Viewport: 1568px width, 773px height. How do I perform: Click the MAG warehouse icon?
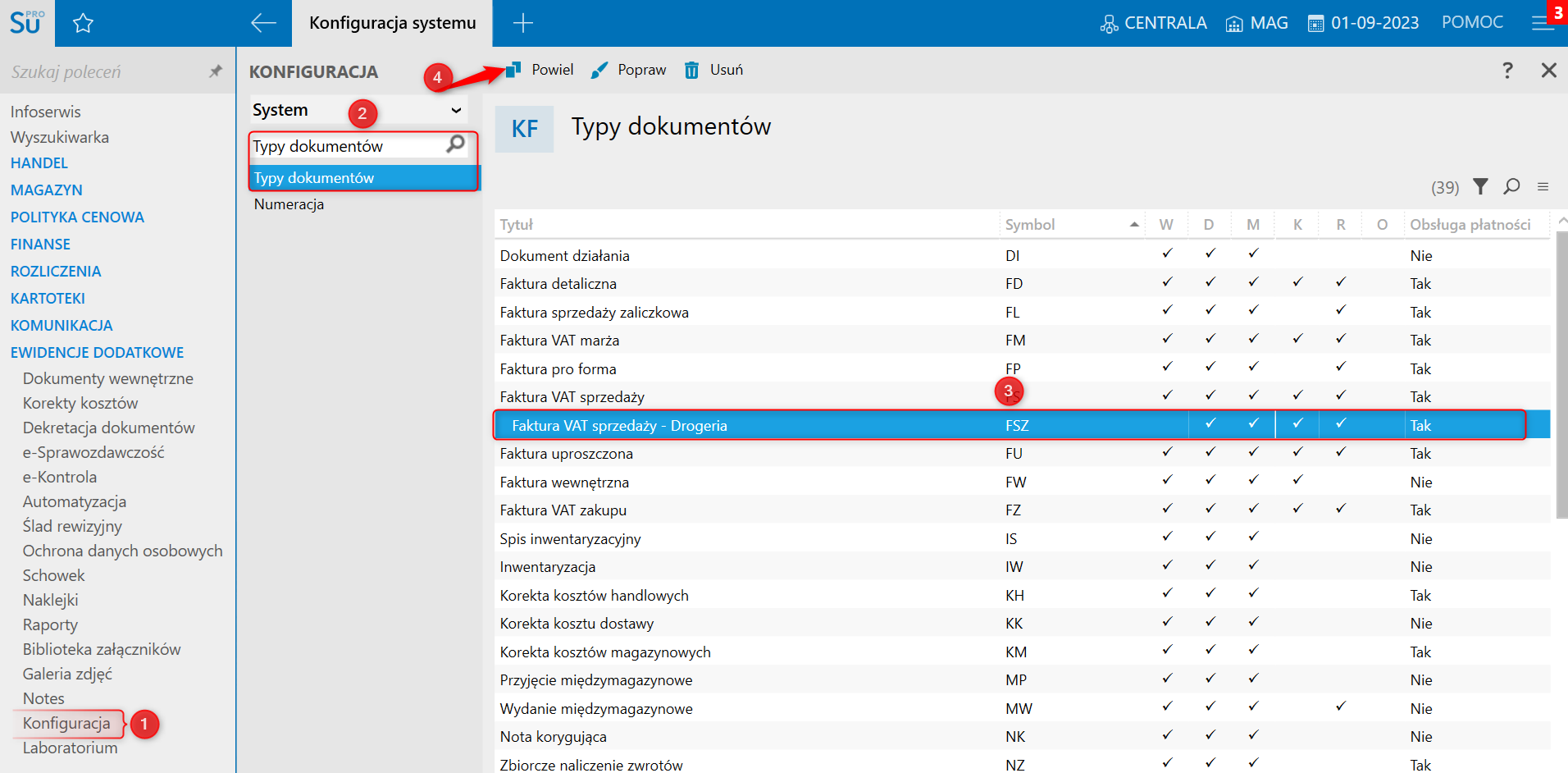1233,24
